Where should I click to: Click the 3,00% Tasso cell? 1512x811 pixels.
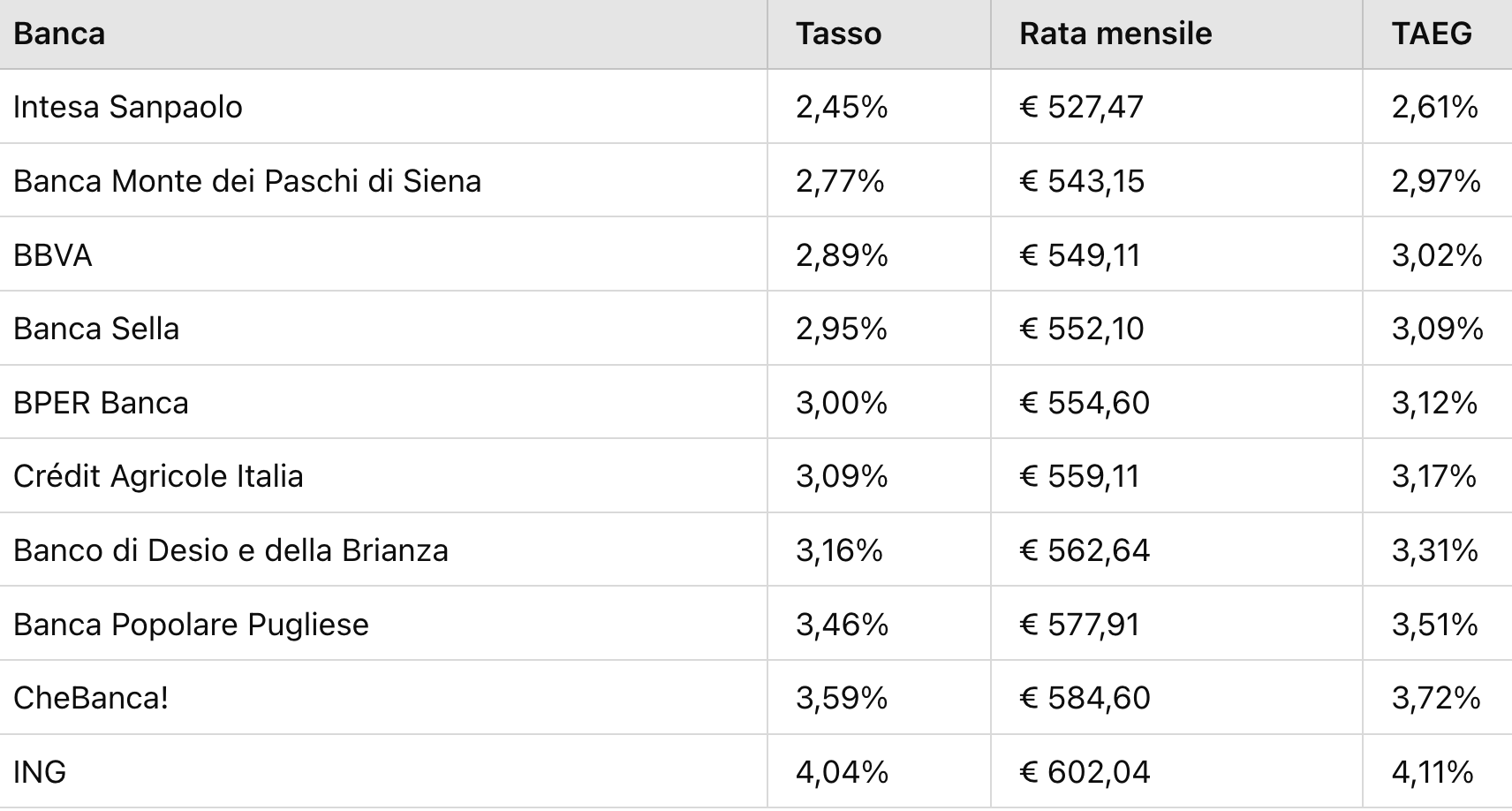tap(842, 403)
